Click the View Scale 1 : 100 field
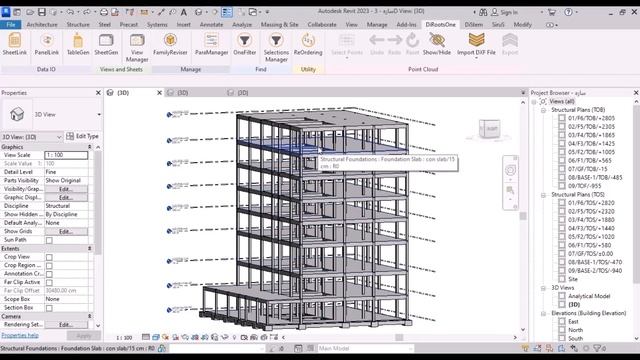640x360 pixels. point(66,155)
